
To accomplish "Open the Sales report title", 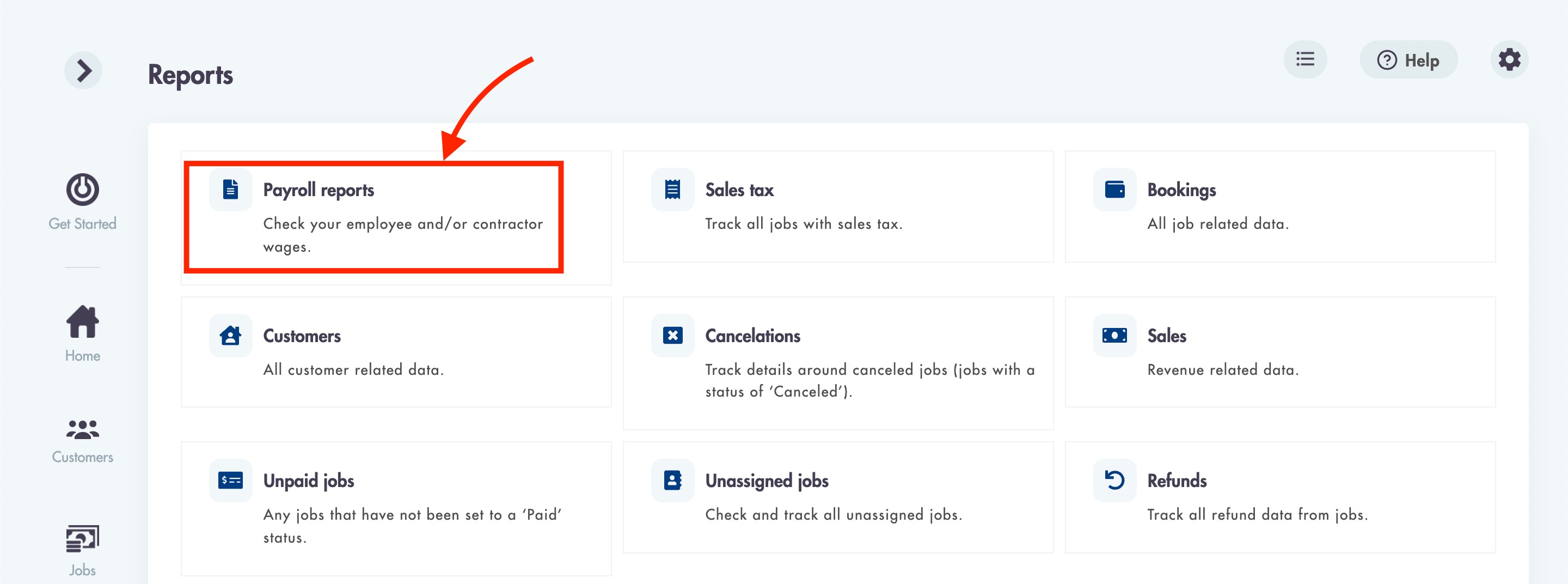I will tap(1166, 336).
